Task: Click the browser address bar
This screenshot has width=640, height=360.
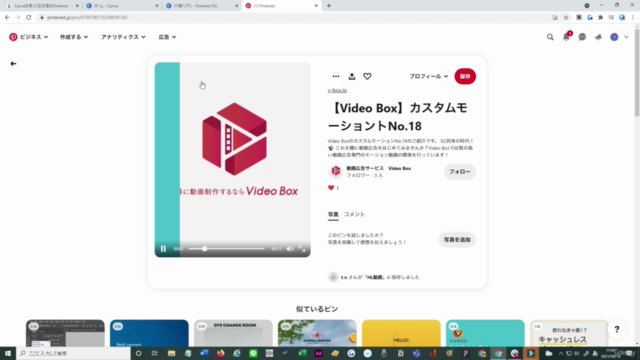Action: [x=294, y=18]
